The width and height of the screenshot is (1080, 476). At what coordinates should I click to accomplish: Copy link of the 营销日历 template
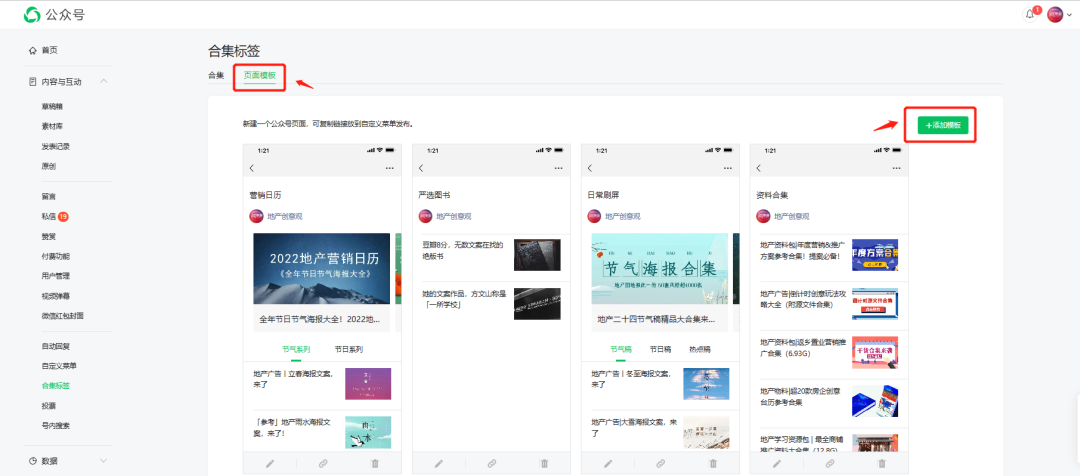pos(323,463)
